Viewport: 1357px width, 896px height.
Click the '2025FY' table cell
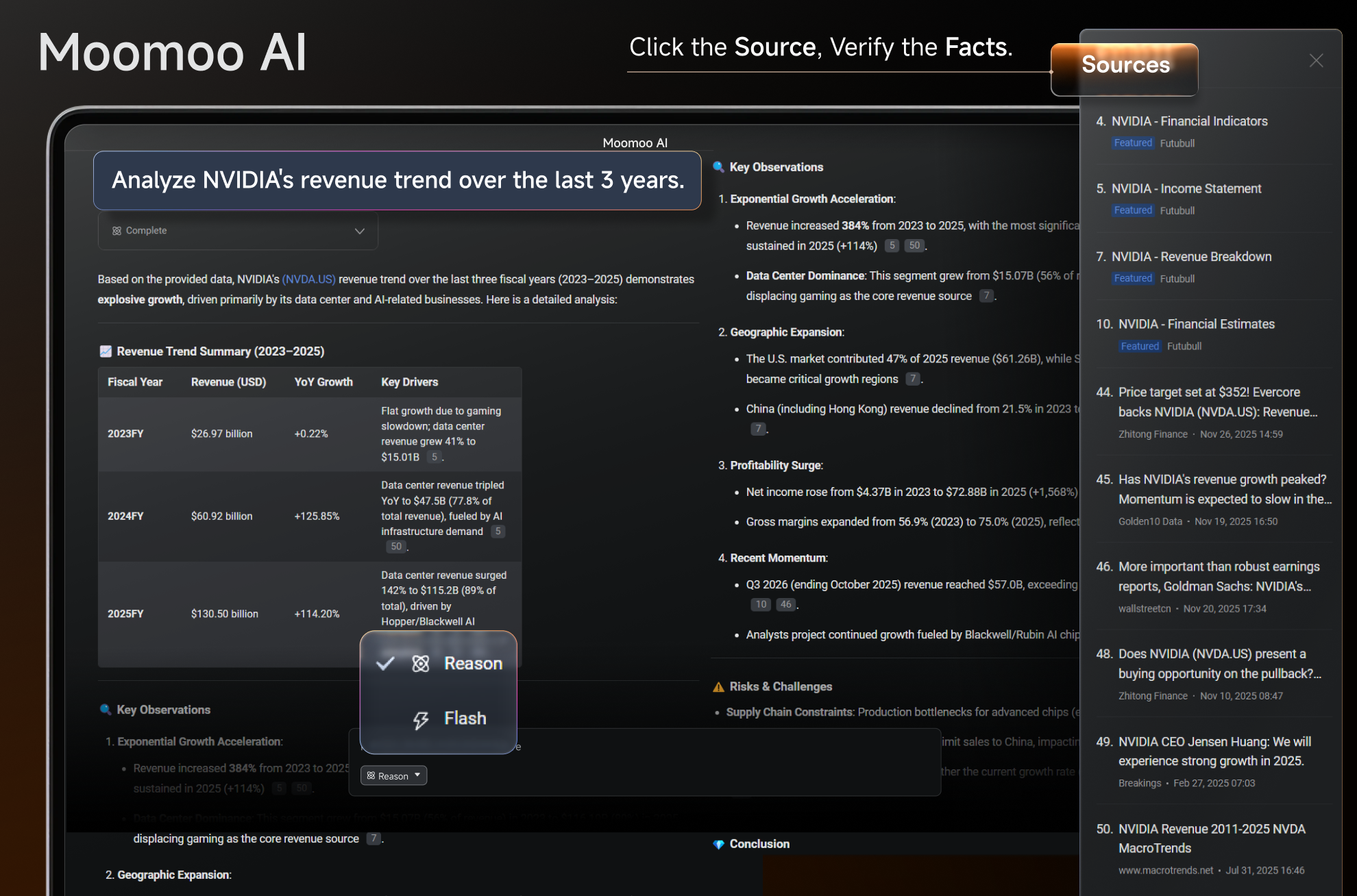click(125, 614)
